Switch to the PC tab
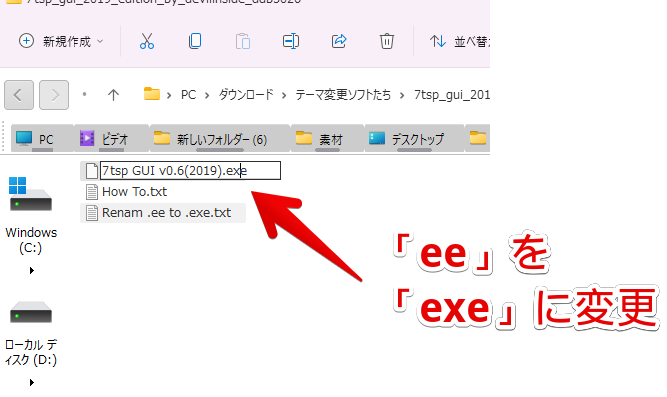This screenshot has width=667, height=397. coord(42,139)
